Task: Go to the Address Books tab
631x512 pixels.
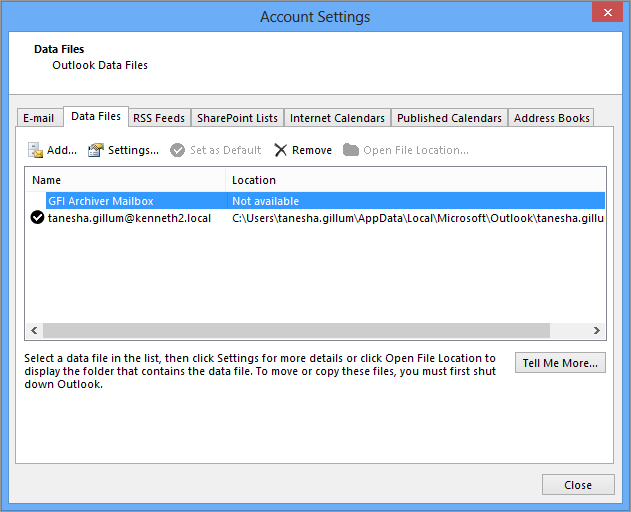Action: click(x=551, y=118)
